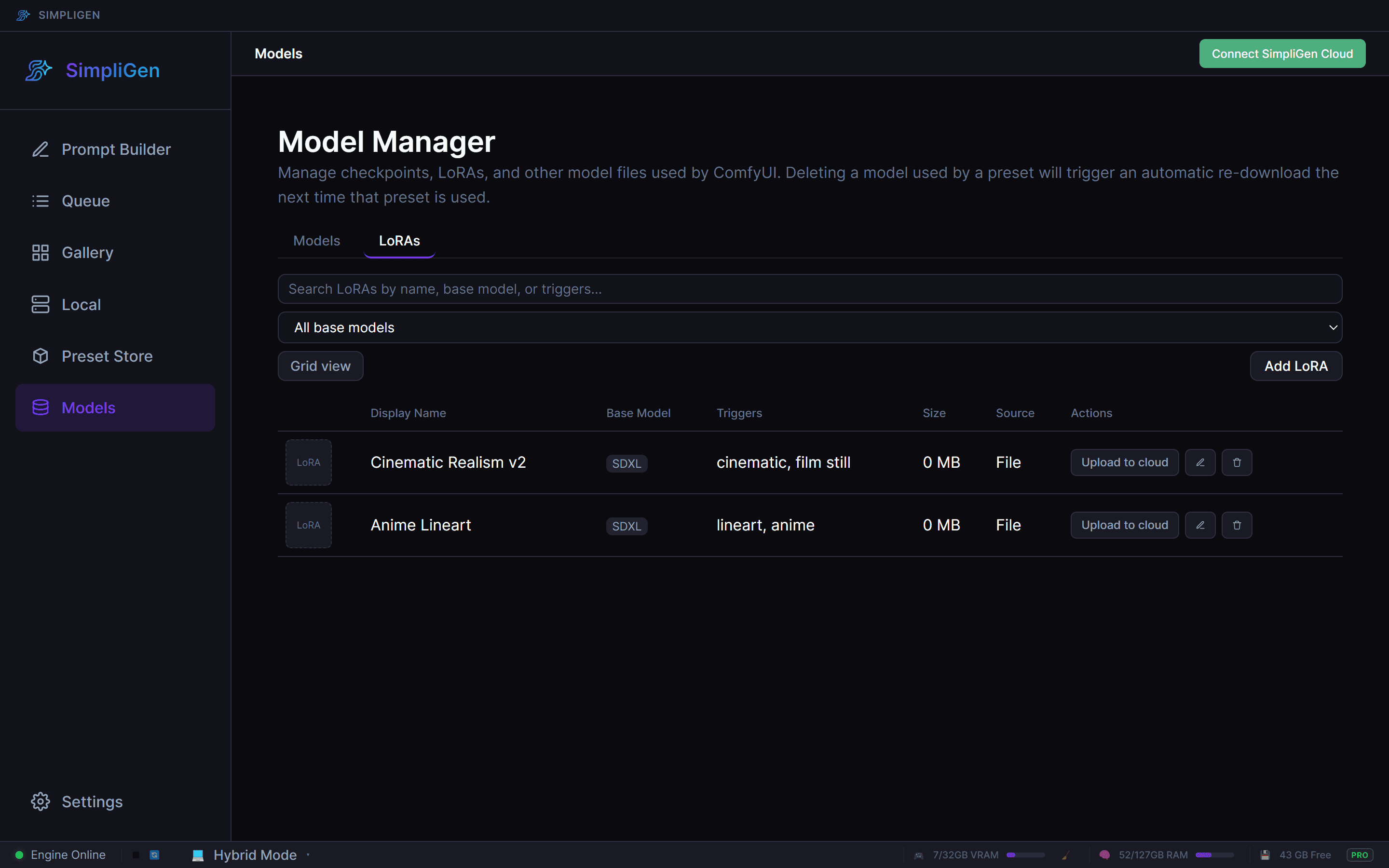Screen dimensions: 1389x868
Task: Click the floppy disk storage icon
Action: click(1265, 855)
